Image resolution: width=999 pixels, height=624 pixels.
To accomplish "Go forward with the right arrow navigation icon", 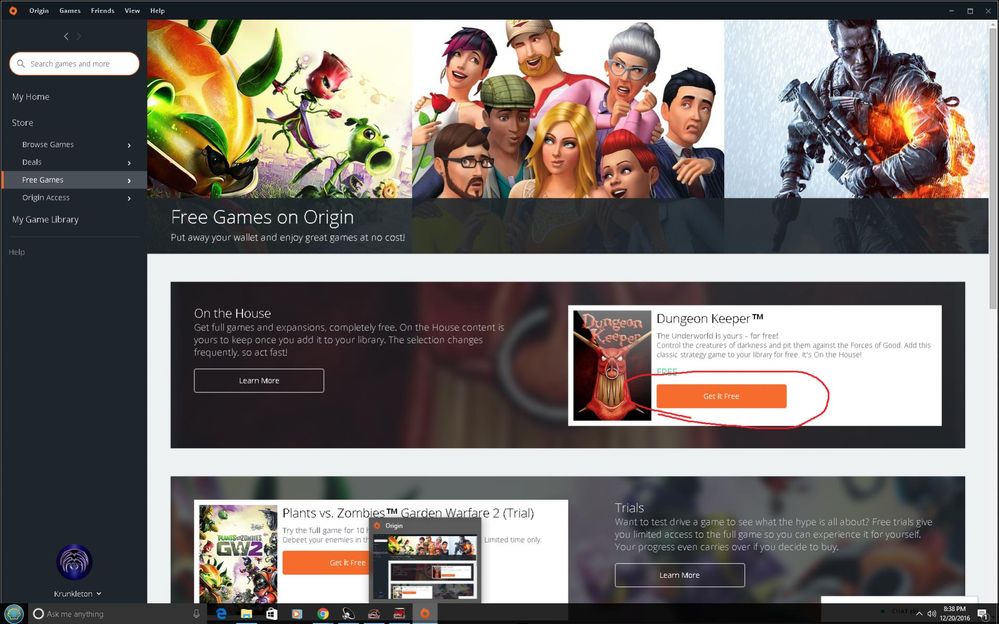I will click(79, 36).
